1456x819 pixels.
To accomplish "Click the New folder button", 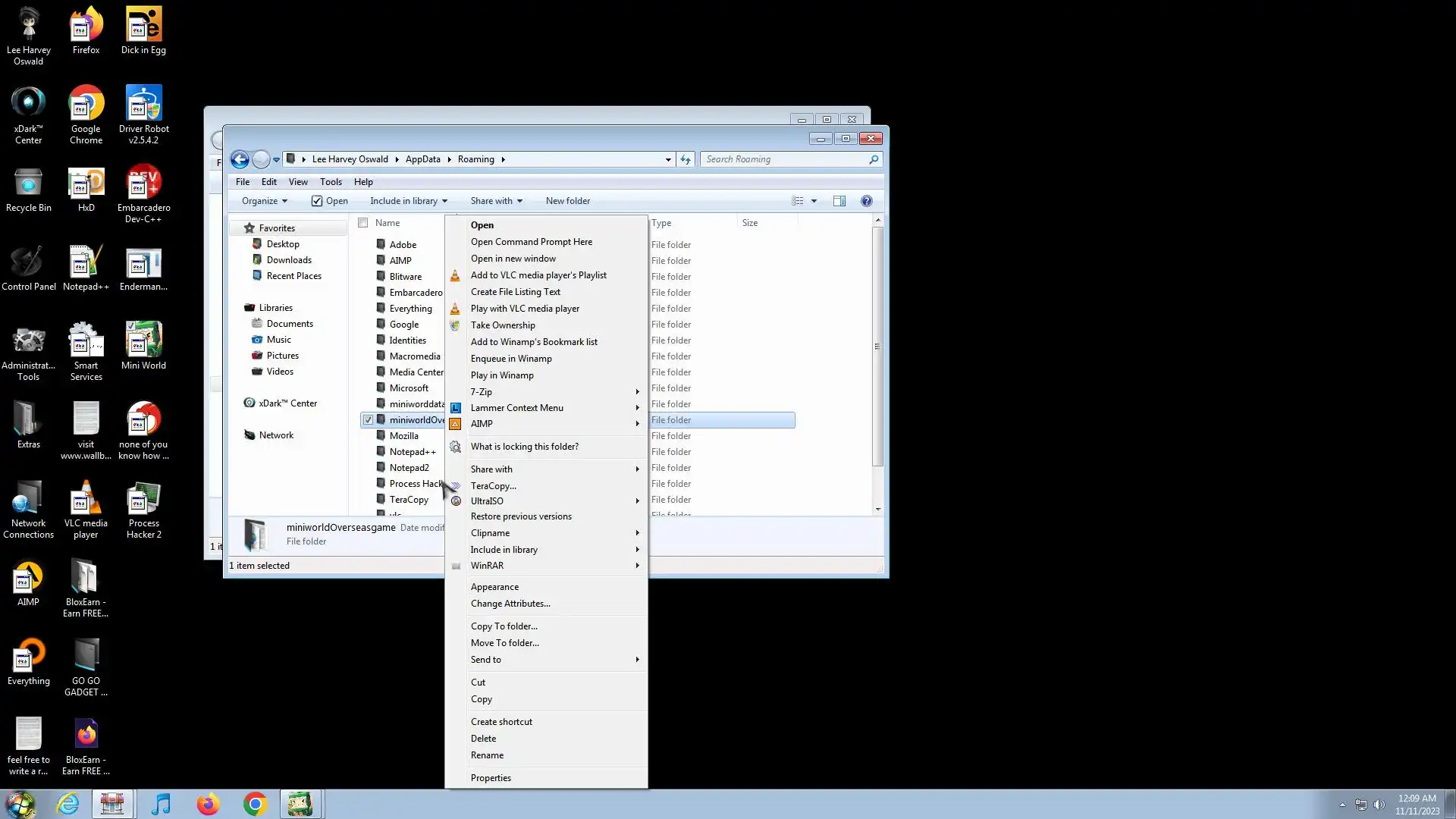I will [567, 201].
